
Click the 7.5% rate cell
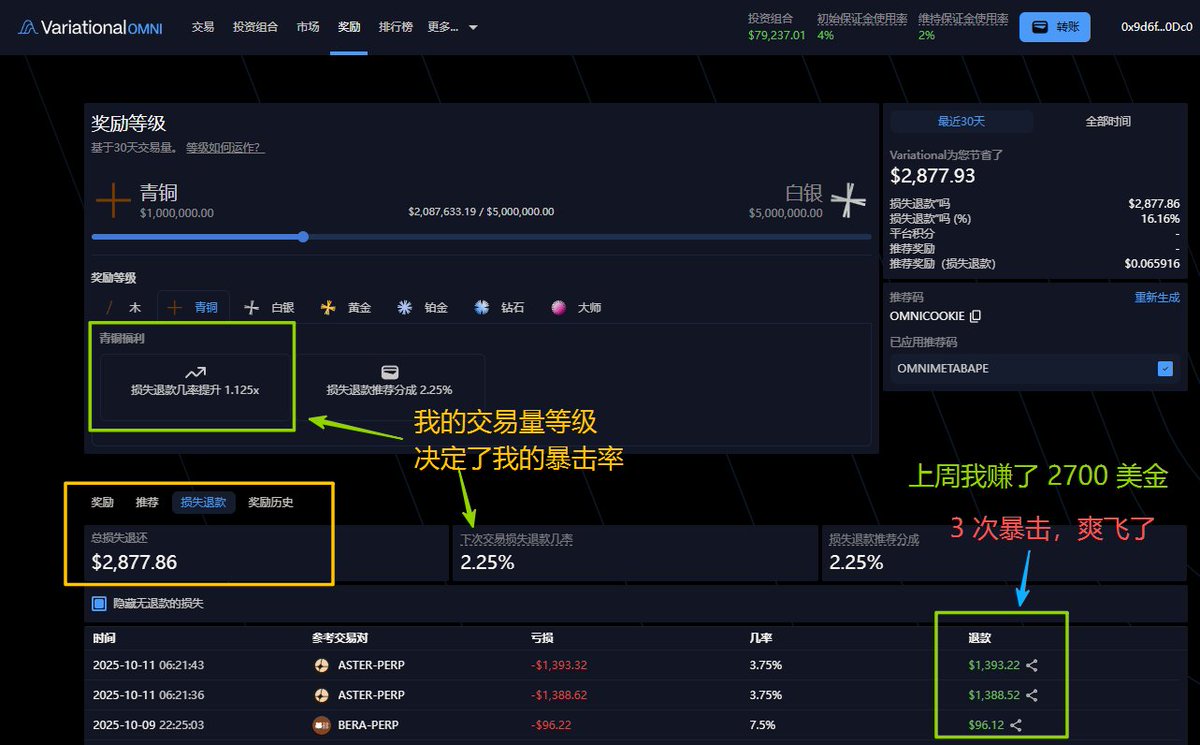(762, 725)
